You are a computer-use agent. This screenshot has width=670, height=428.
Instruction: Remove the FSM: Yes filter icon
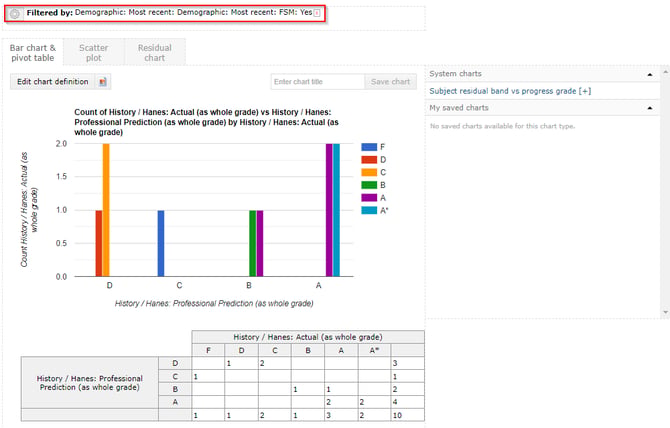317,13
